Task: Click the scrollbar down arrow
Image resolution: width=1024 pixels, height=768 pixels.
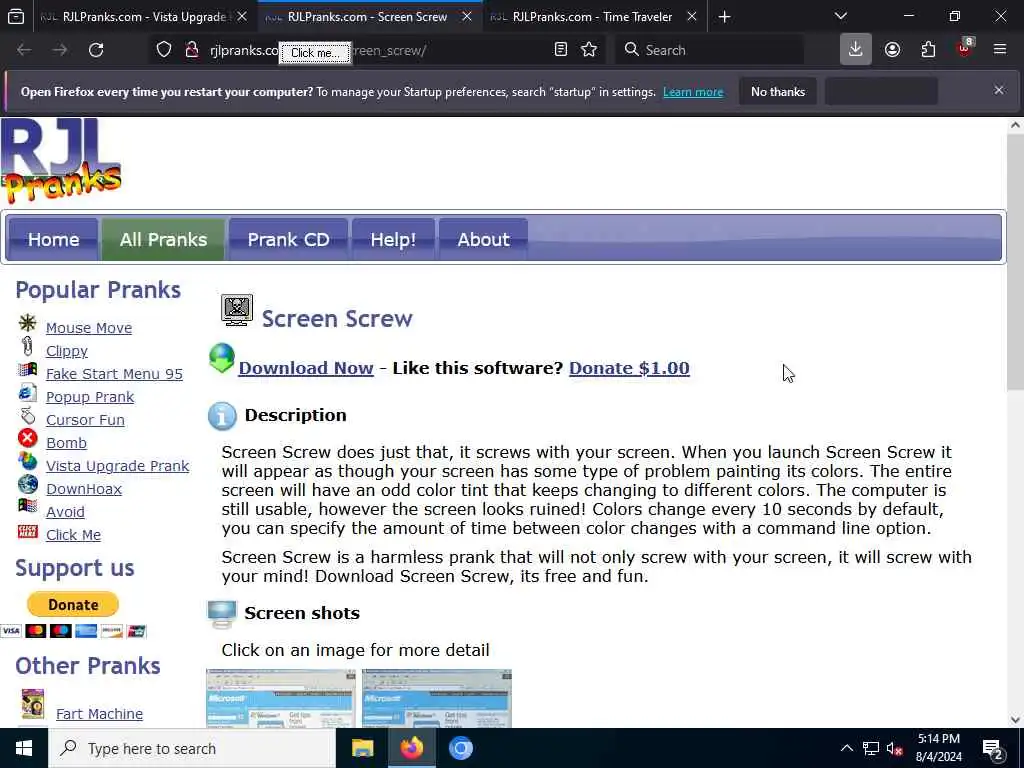Action: (x=1015, y=720)
